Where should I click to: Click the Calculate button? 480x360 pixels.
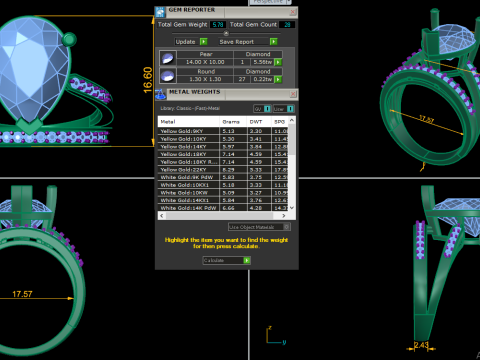(x=227, y=260)
